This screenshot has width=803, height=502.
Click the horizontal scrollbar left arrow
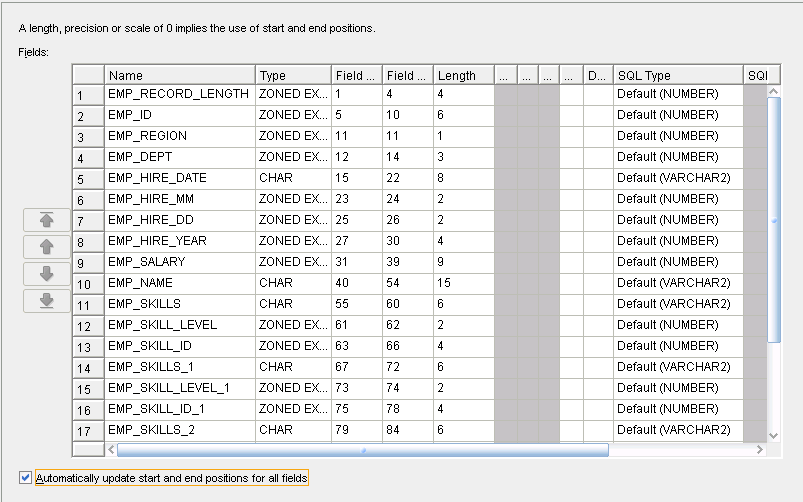coord(110,450)
